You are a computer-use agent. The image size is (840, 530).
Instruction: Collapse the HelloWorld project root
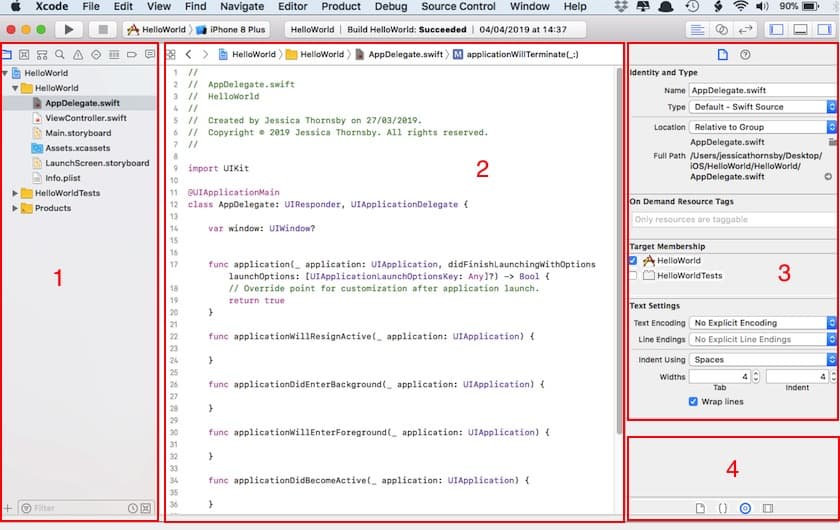click(5, 73)
